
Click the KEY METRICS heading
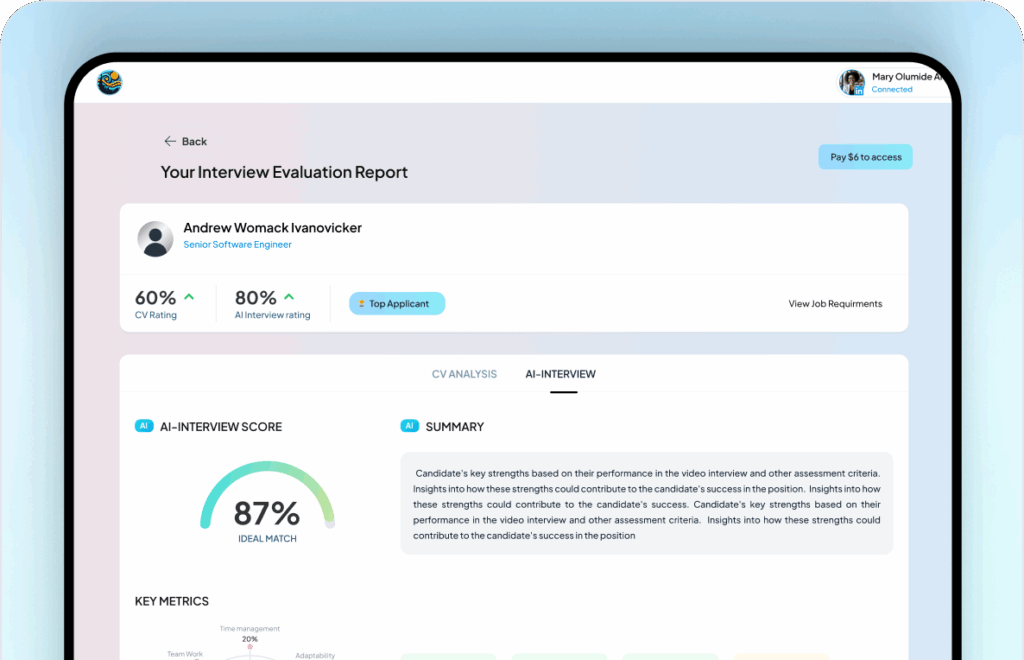pos(172,601)
